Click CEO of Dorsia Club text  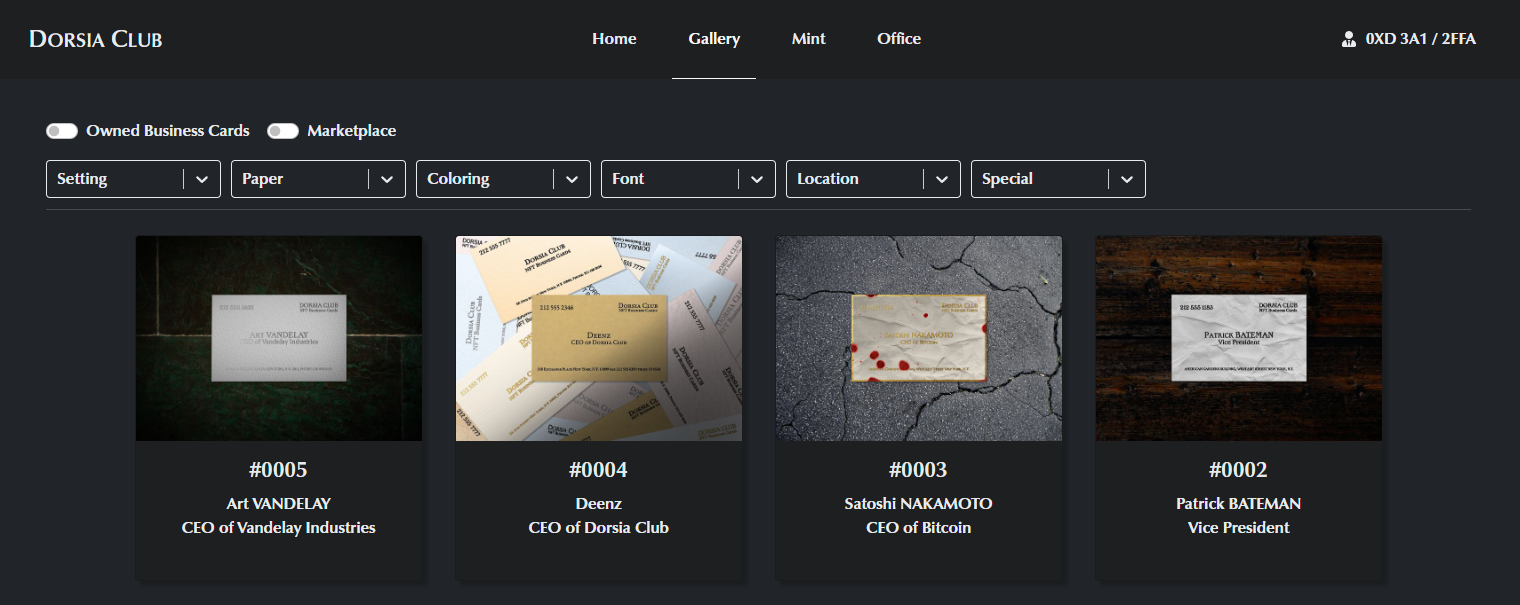click(599, 527)
